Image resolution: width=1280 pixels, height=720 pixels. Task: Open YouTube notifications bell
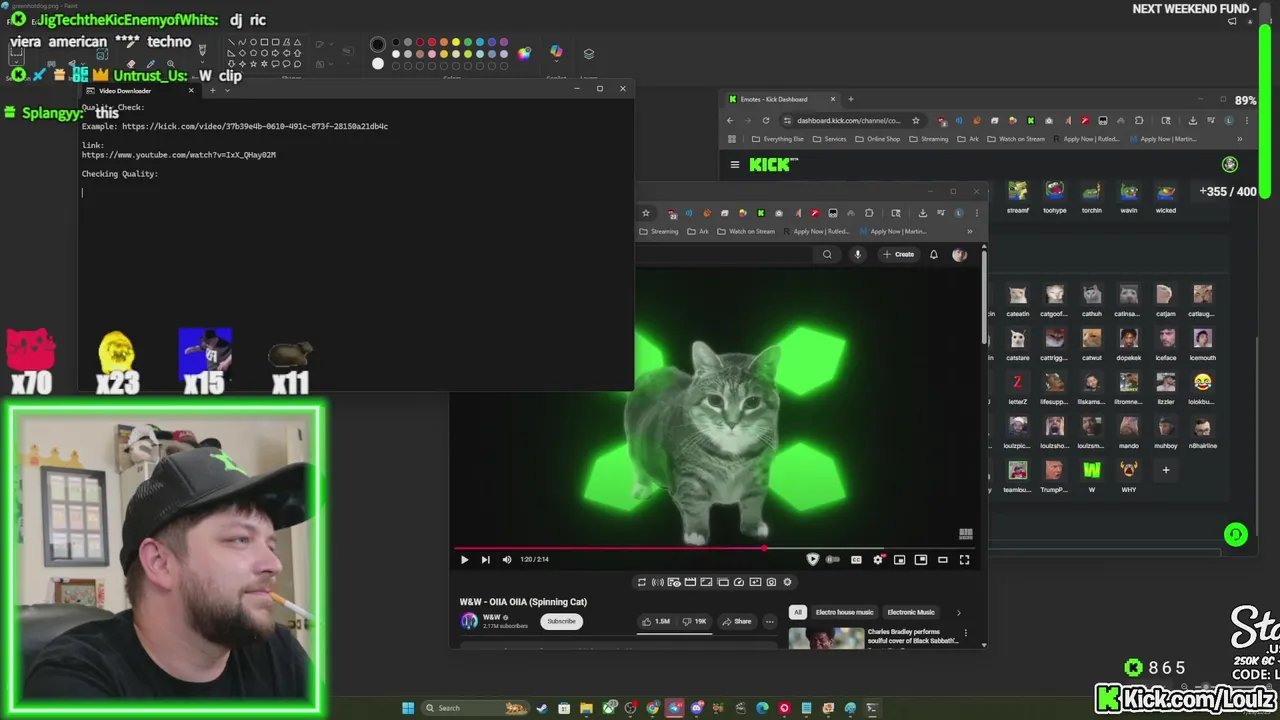tap(933, 254)
